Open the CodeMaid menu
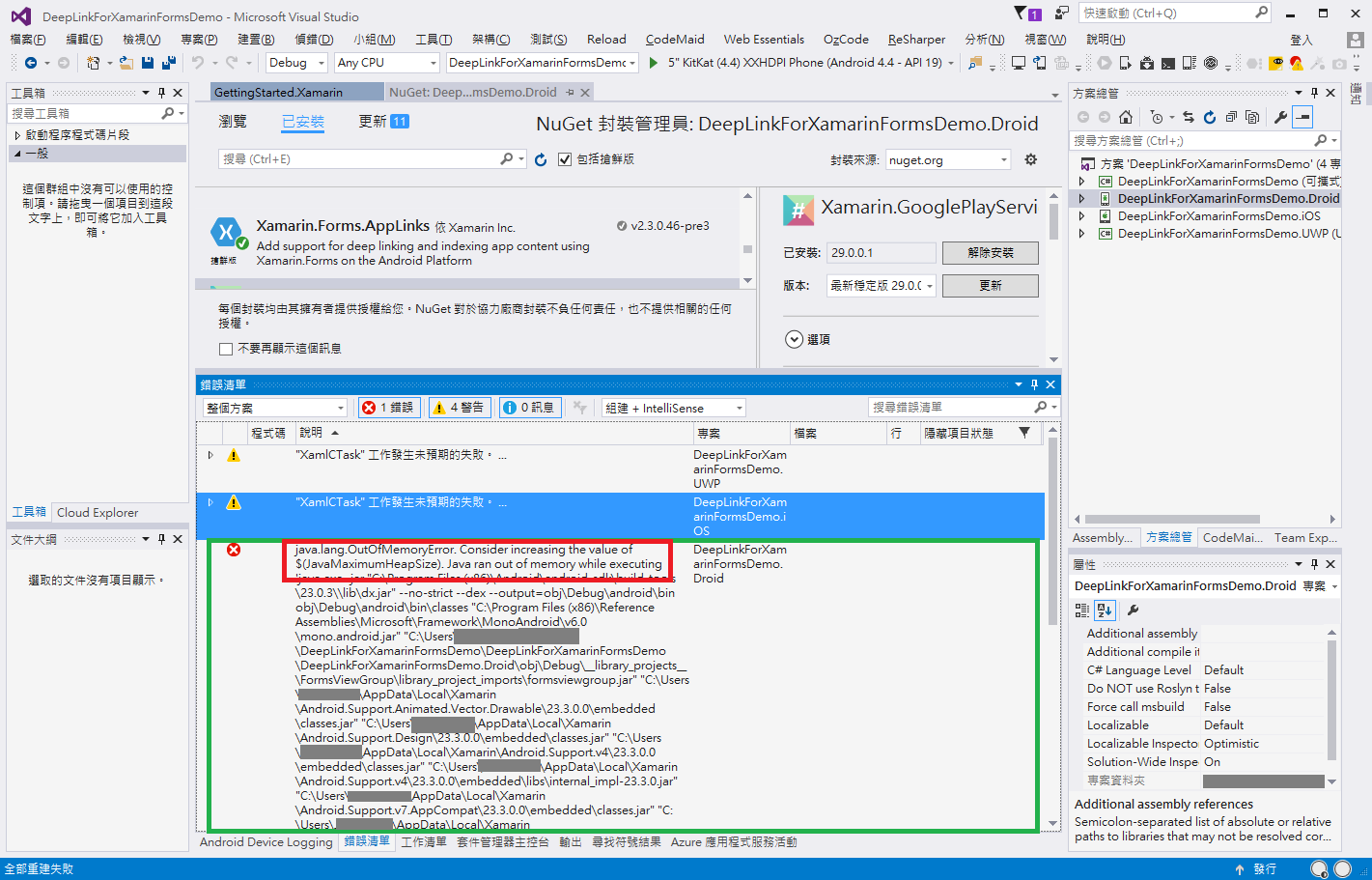This screenshot has height=880, width=1372. point(675,40)
